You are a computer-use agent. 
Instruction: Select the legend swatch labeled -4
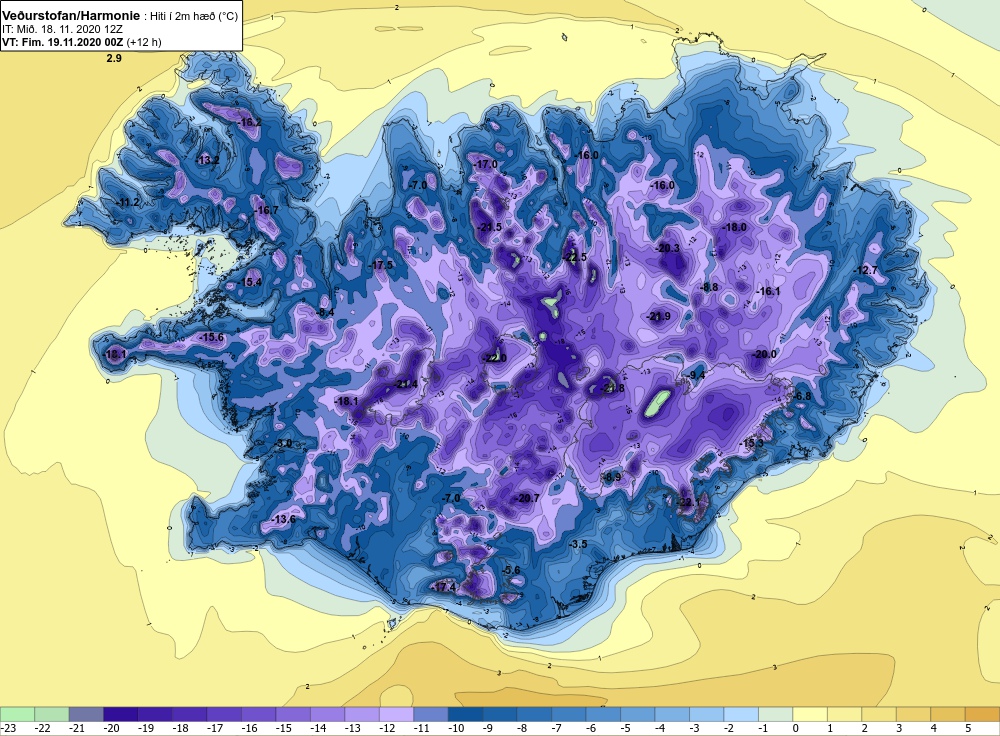672,714
